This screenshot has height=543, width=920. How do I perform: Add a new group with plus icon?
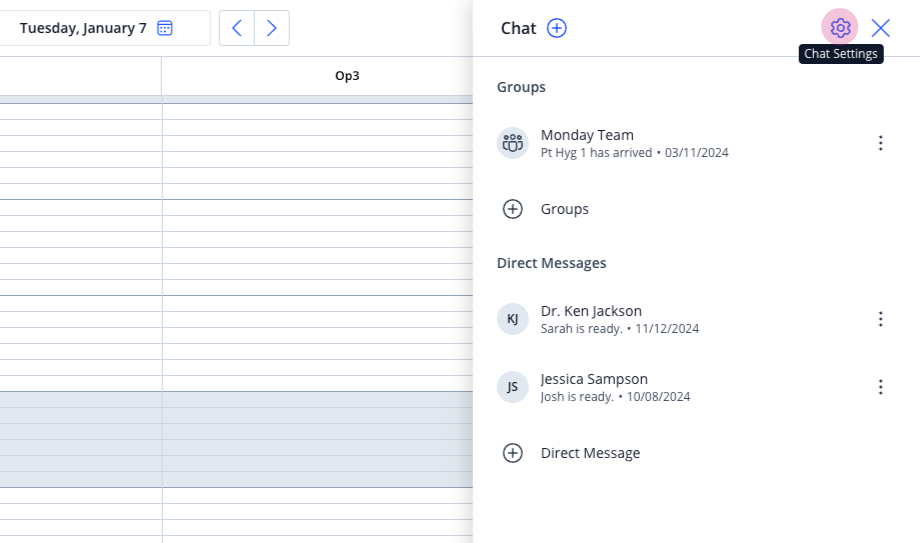tap(513, 209)
